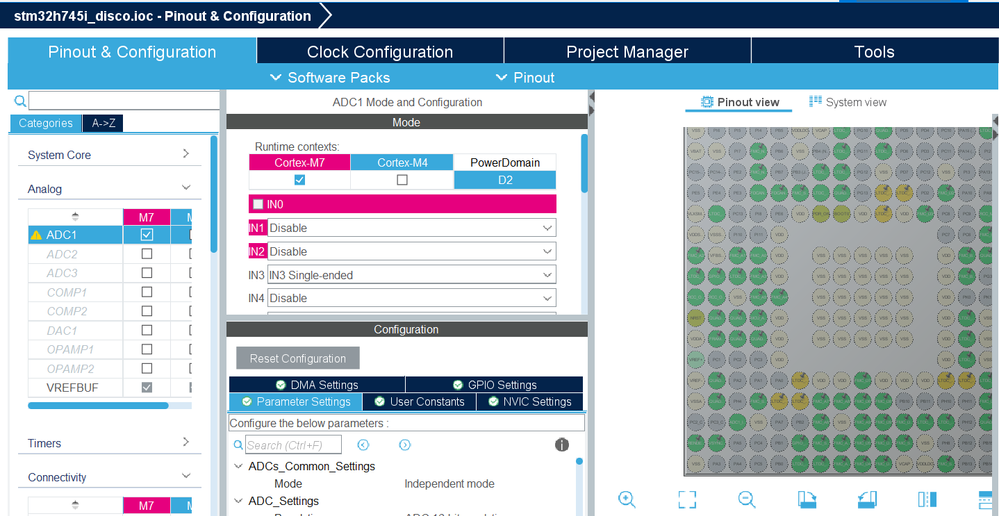
Task: Expand the Timers category
Action: (x=186, y=441)
